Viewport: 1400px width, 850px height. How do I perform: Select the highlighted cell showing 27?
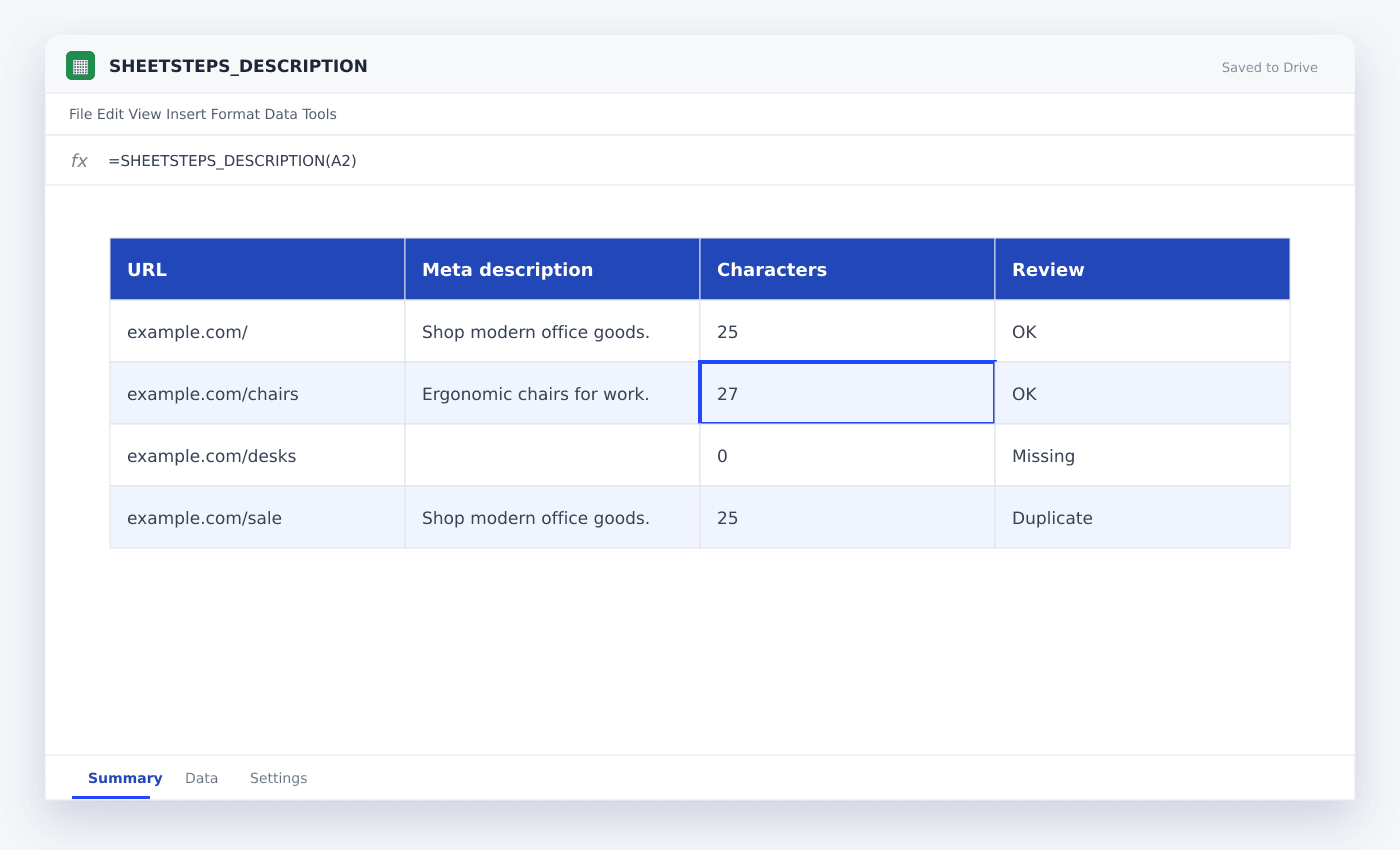click(x=847, y=393)
